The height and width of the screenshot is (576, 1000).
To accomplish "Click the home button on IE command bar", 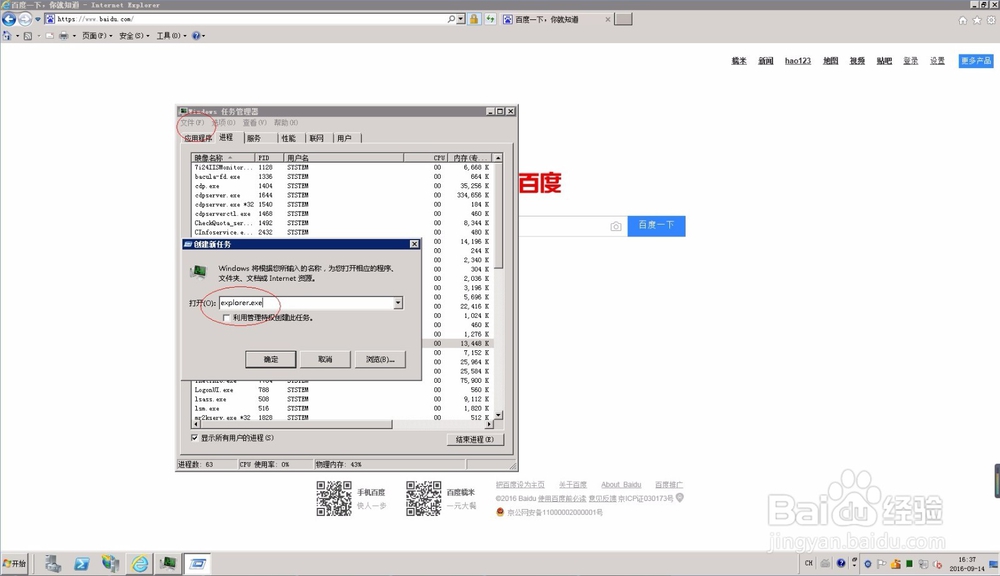I will [7, 36].
